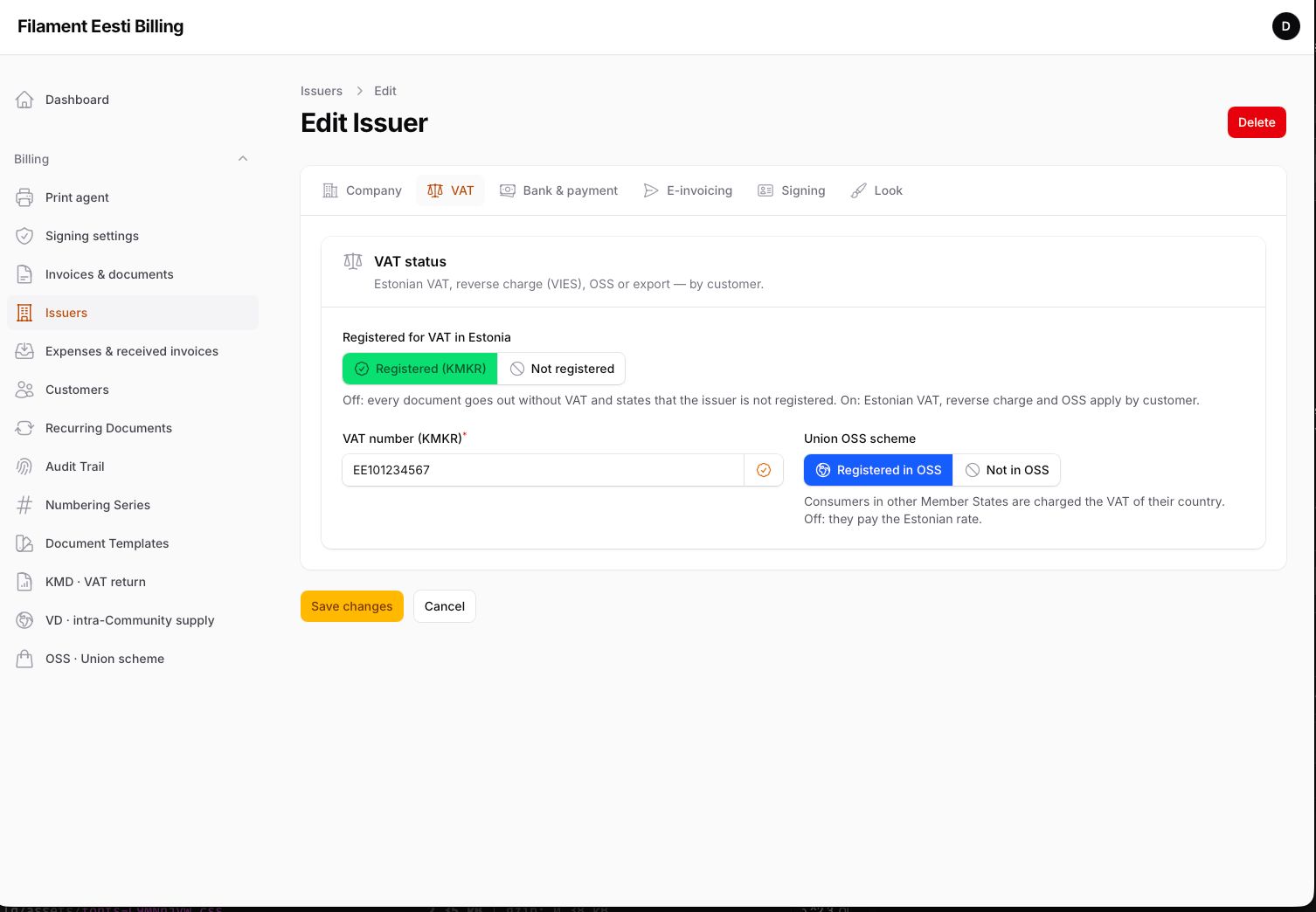This screenshot has width=1316, height=912.
Task: Go to Dashboard in sidebar
Action: tap(133, 100)
